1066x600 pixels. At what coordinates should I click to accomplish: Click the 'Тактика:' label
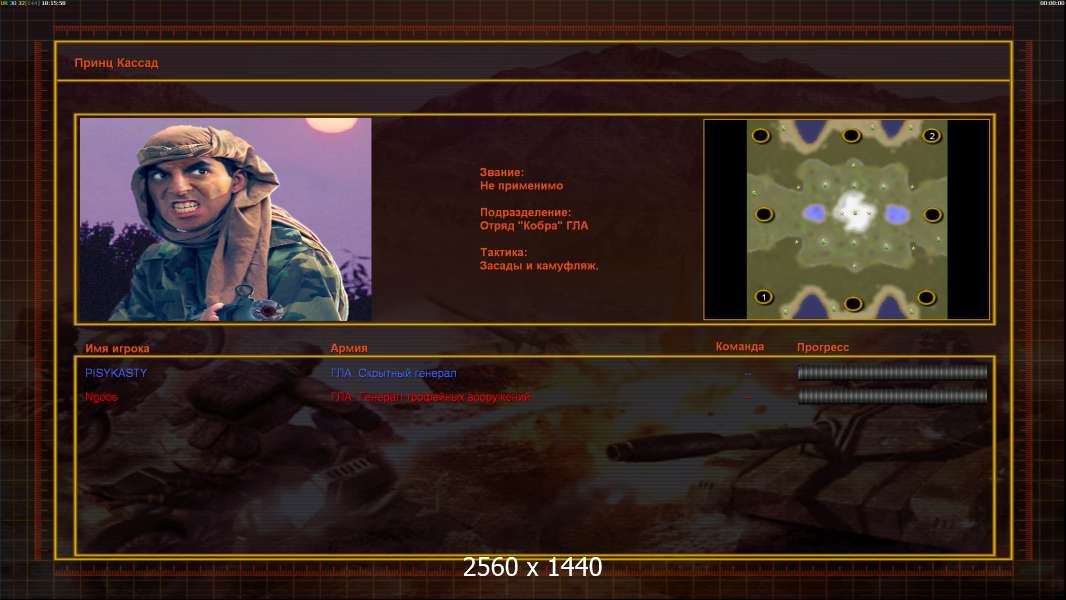(x=503, y=252)
